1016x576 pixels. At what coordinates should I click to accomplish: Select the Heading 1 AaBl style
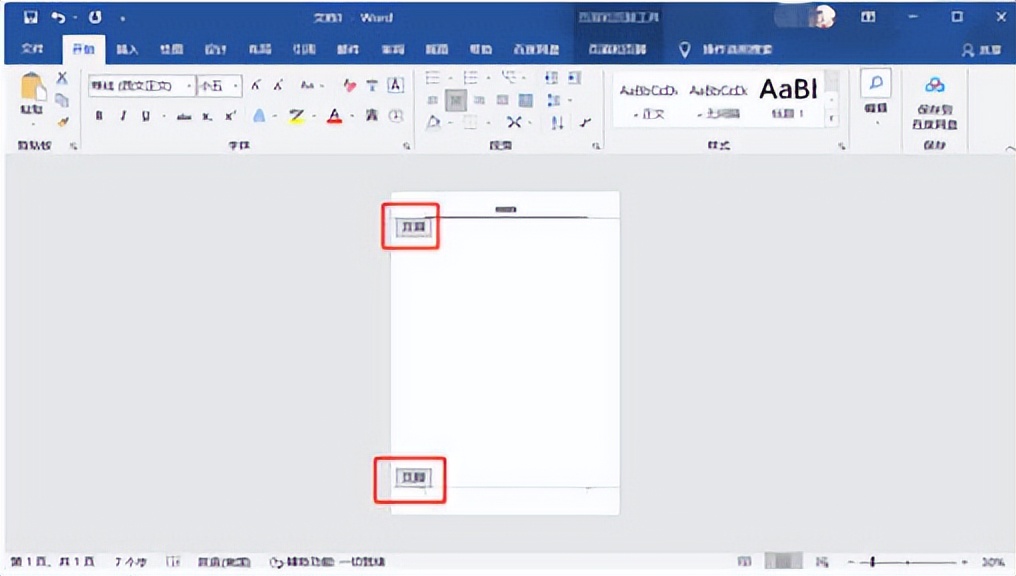[788, 99]
